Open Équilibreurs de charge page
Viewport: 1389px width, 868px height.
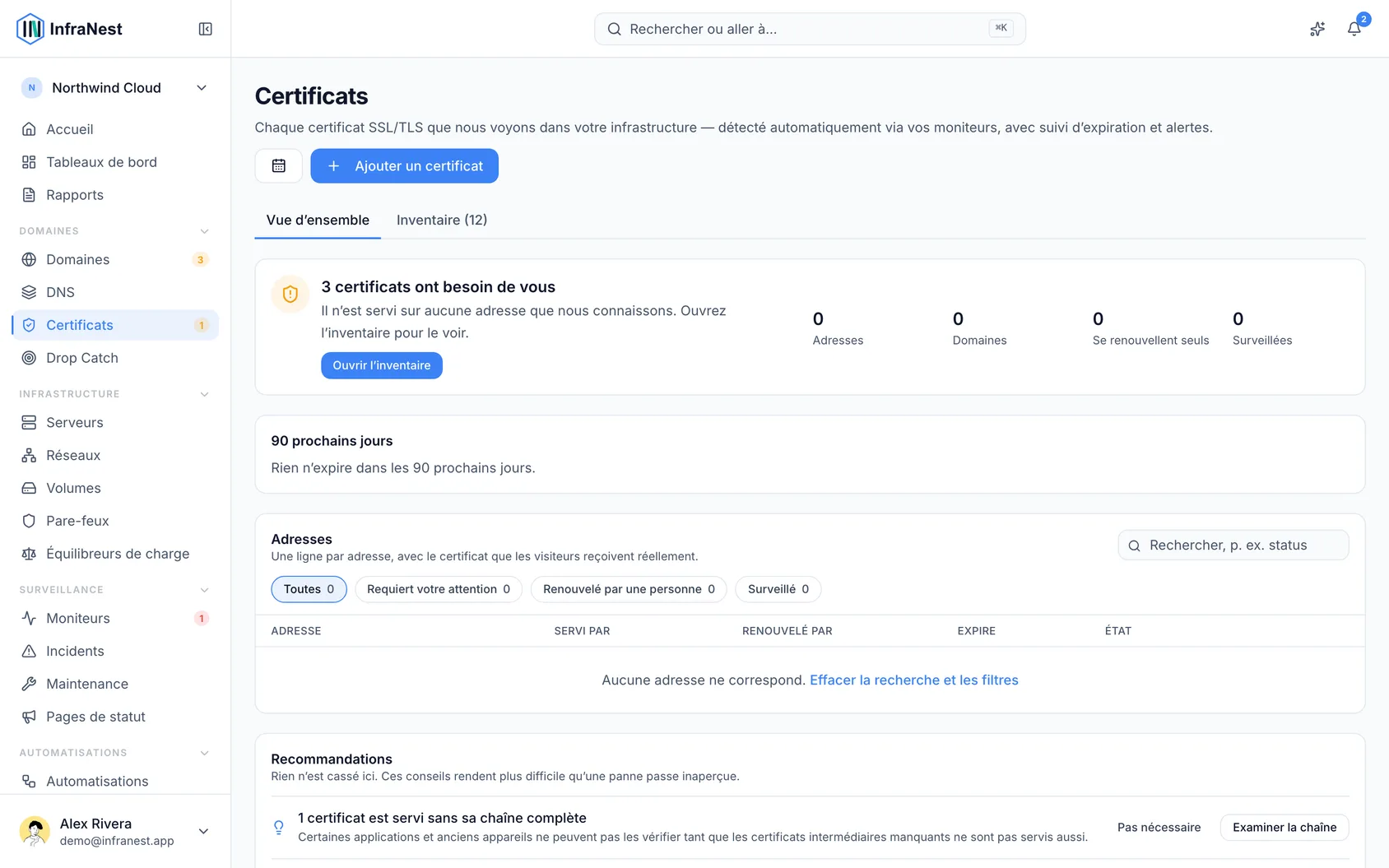pyautogui.click(x=115, y=554)
